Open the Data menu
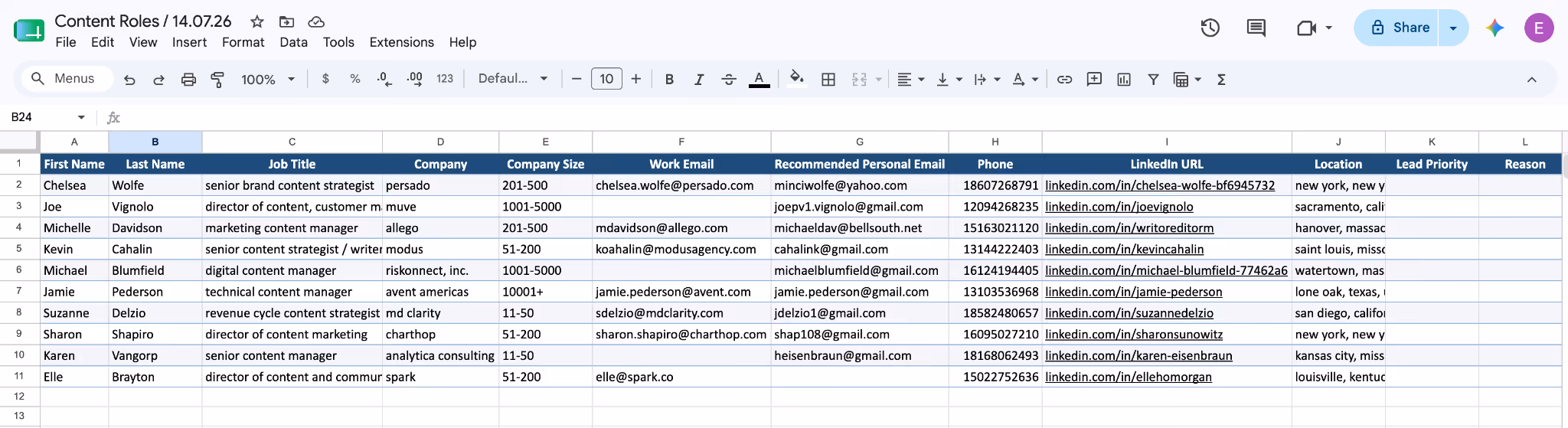The width and height of the screenshot is (1568, 428). pos(293,42)
